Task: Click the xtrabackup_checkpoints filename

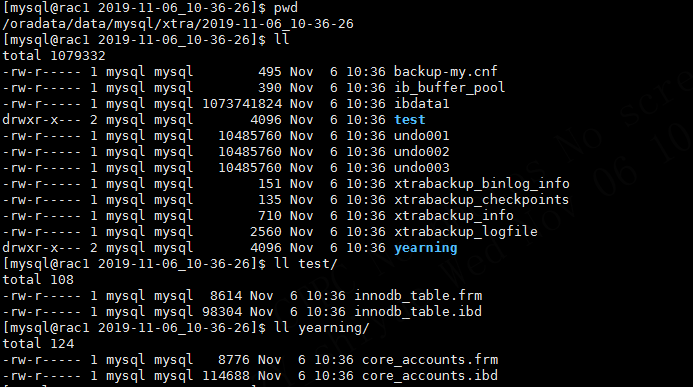Action: tap(481, 200)
